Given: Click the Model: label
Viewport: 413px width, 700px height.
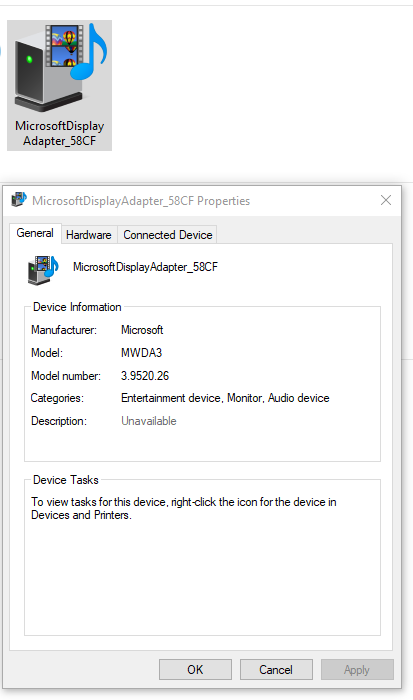Looking at the screenshot, I should coord(47,353).
